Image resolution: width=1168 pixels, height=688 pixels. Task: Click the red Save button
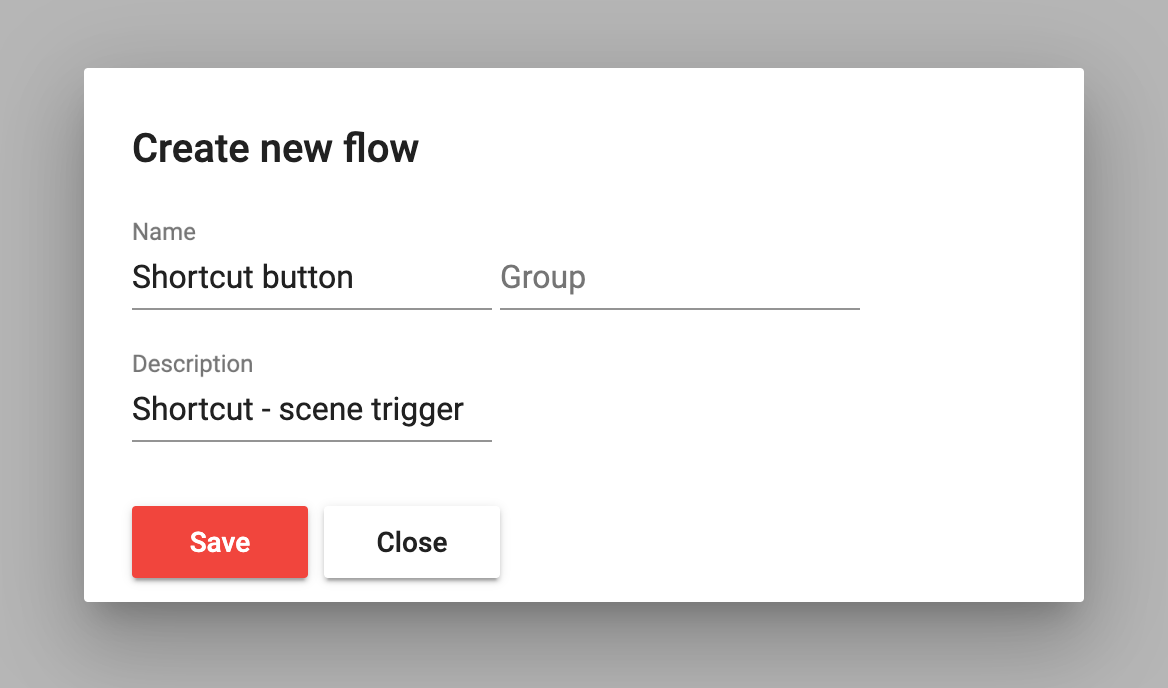coord(220,542)
